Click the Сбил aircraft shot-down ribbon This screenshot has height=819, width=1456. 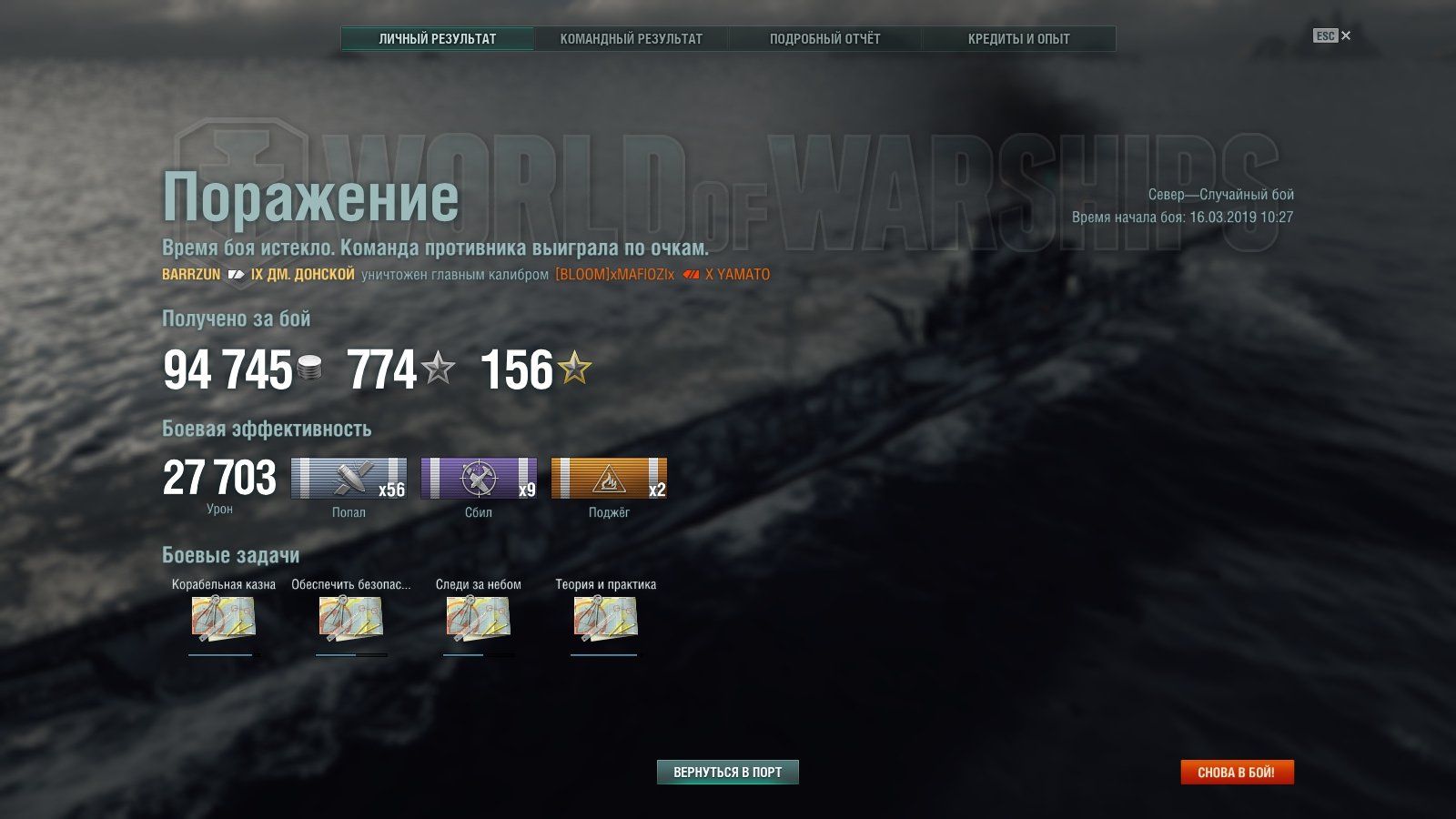click(x=479, y=478)
